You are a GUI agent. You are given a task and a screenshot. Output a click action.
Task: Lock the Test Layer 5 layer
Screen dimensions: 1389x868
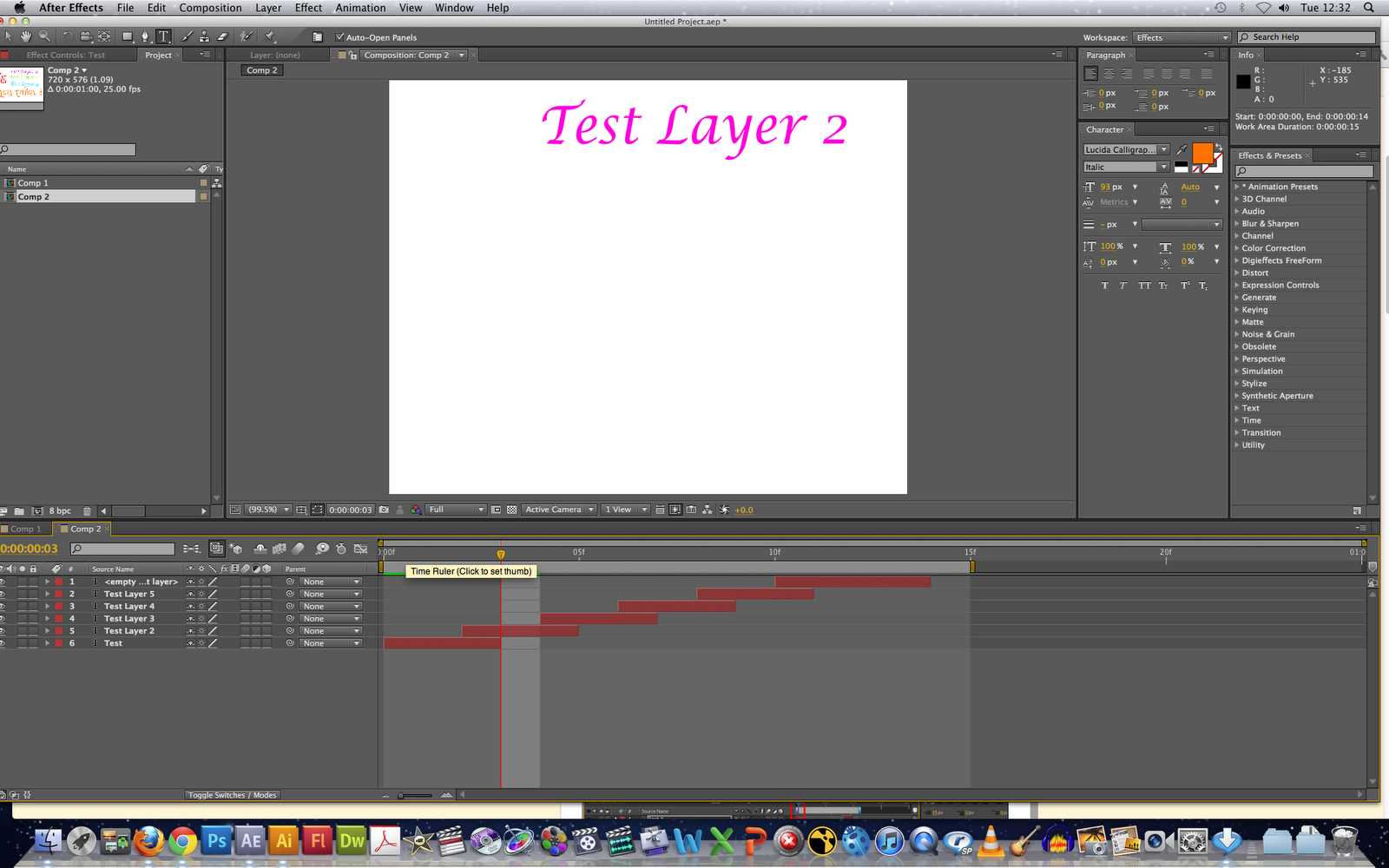tap(33, 594)
